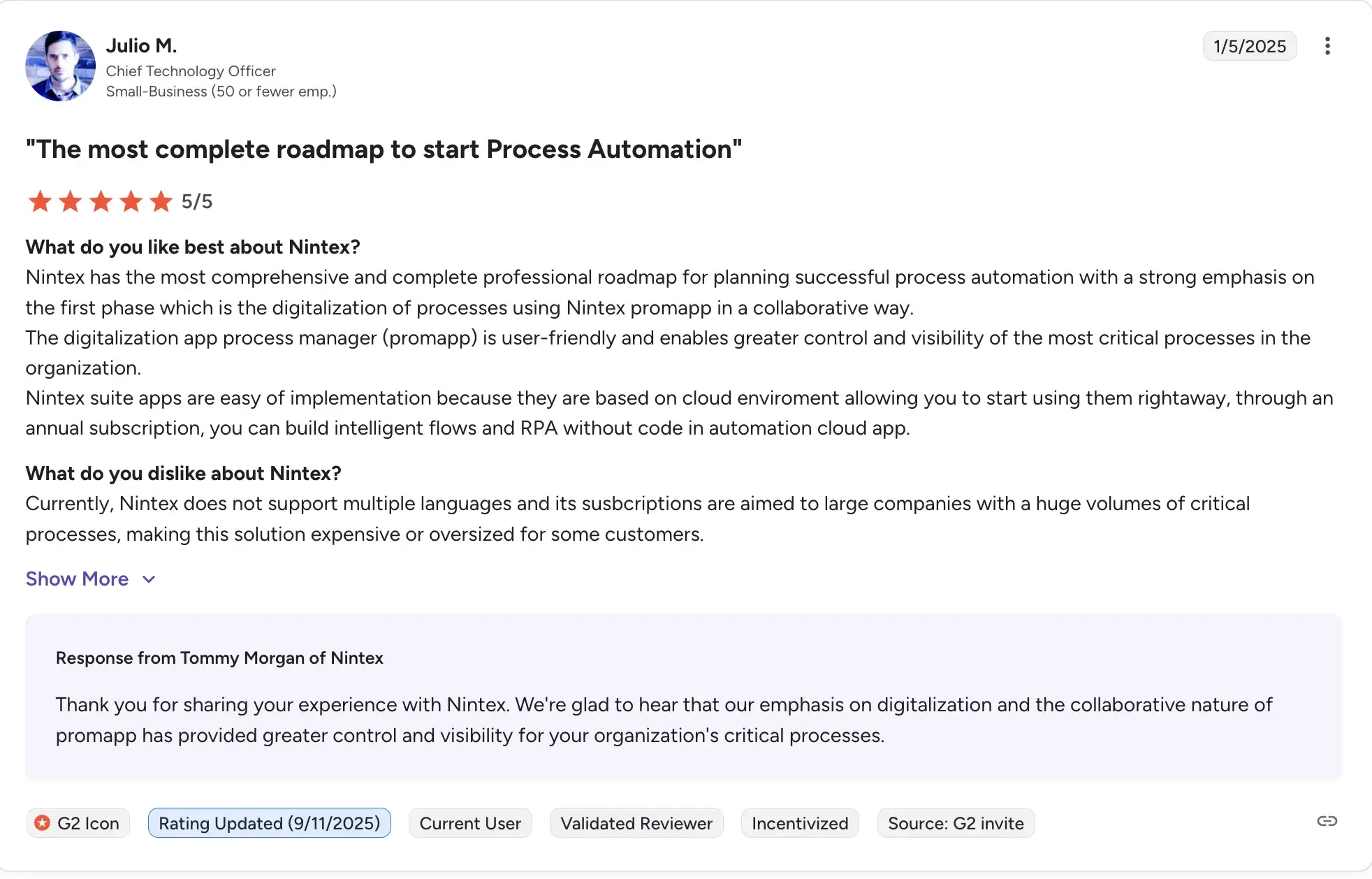Click the middle rating star
1372x879 pixels.
(101, 201)
